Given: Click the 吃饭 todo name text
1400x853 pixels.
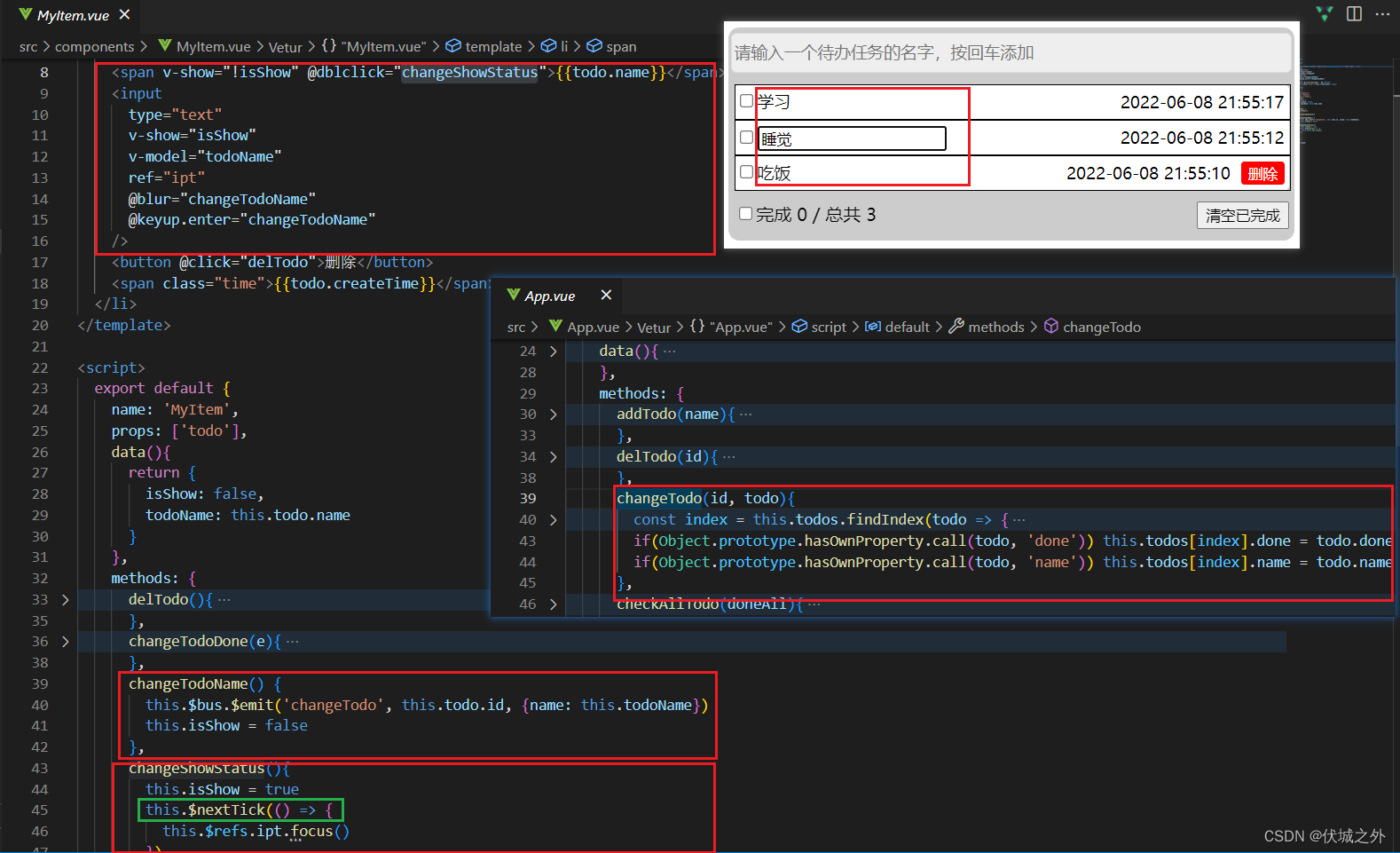Looking at the screenshot, I should click(x=774, y=173).
